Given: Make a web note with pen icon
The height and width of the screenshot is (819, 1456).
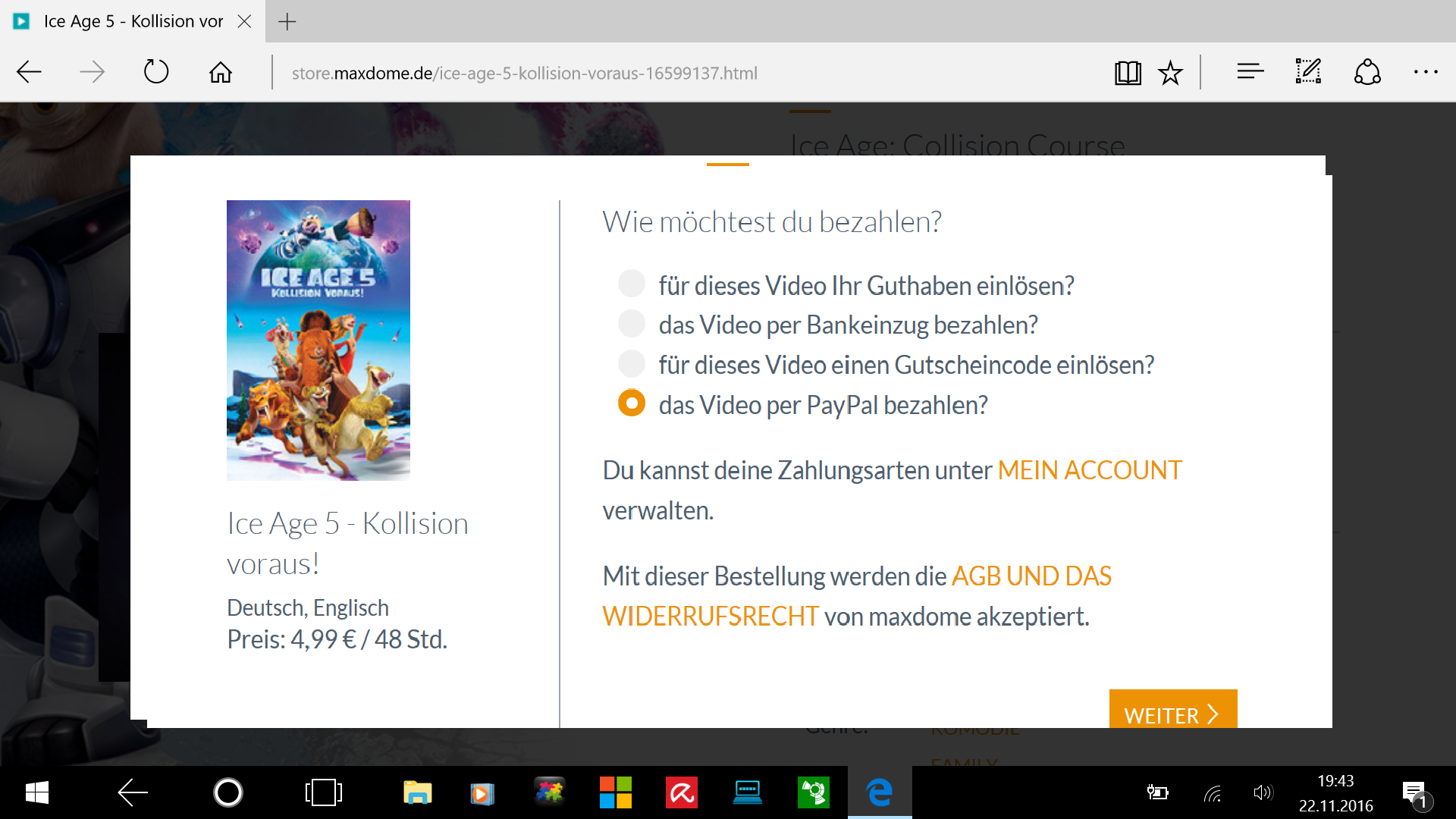Looking at the screenshot, I should pyautogui.click(x=1308, y=72).
